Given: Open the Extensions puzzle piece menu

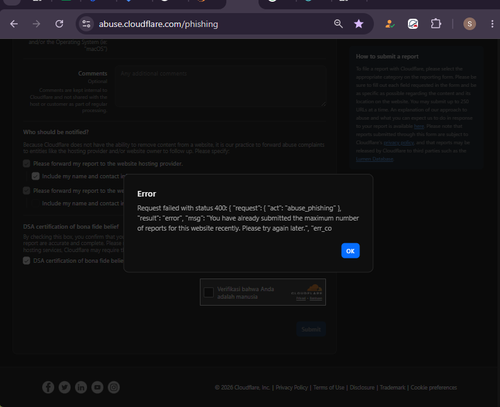Looking at the screenshot, I should tap(436, 24).
